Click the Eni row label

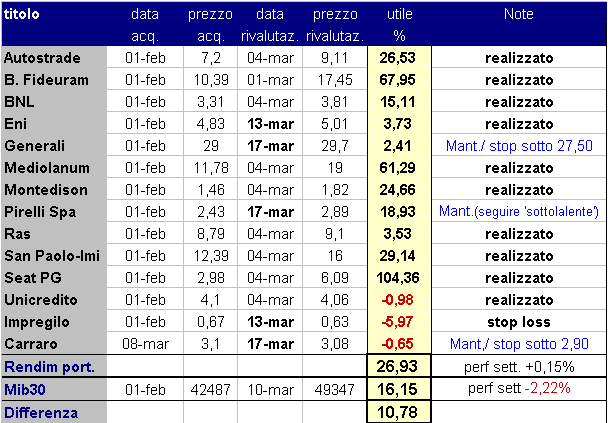(16, 124)
